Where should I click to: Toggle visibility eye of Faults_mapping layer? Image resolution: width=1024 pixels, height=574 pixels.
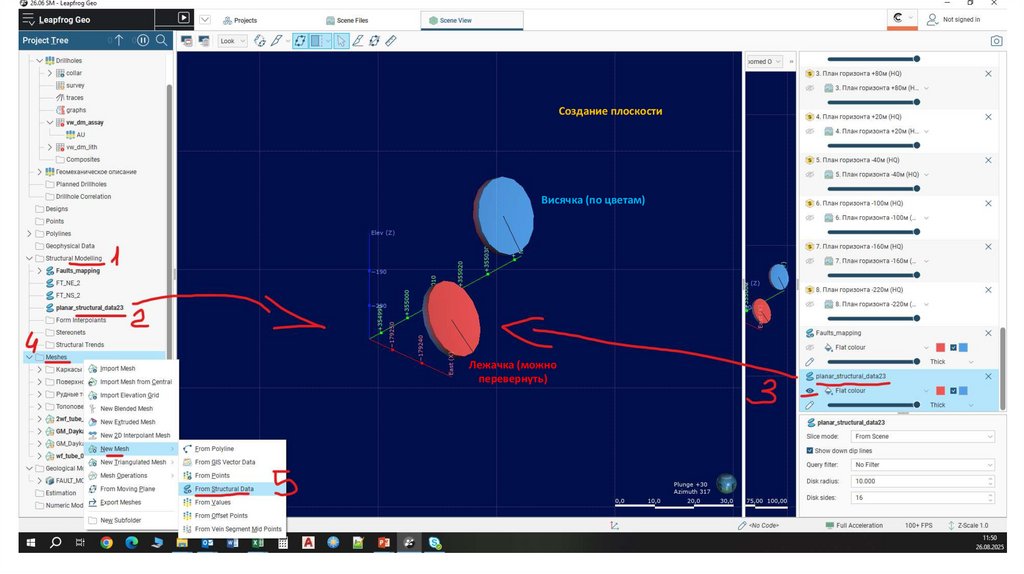point(810,347)
